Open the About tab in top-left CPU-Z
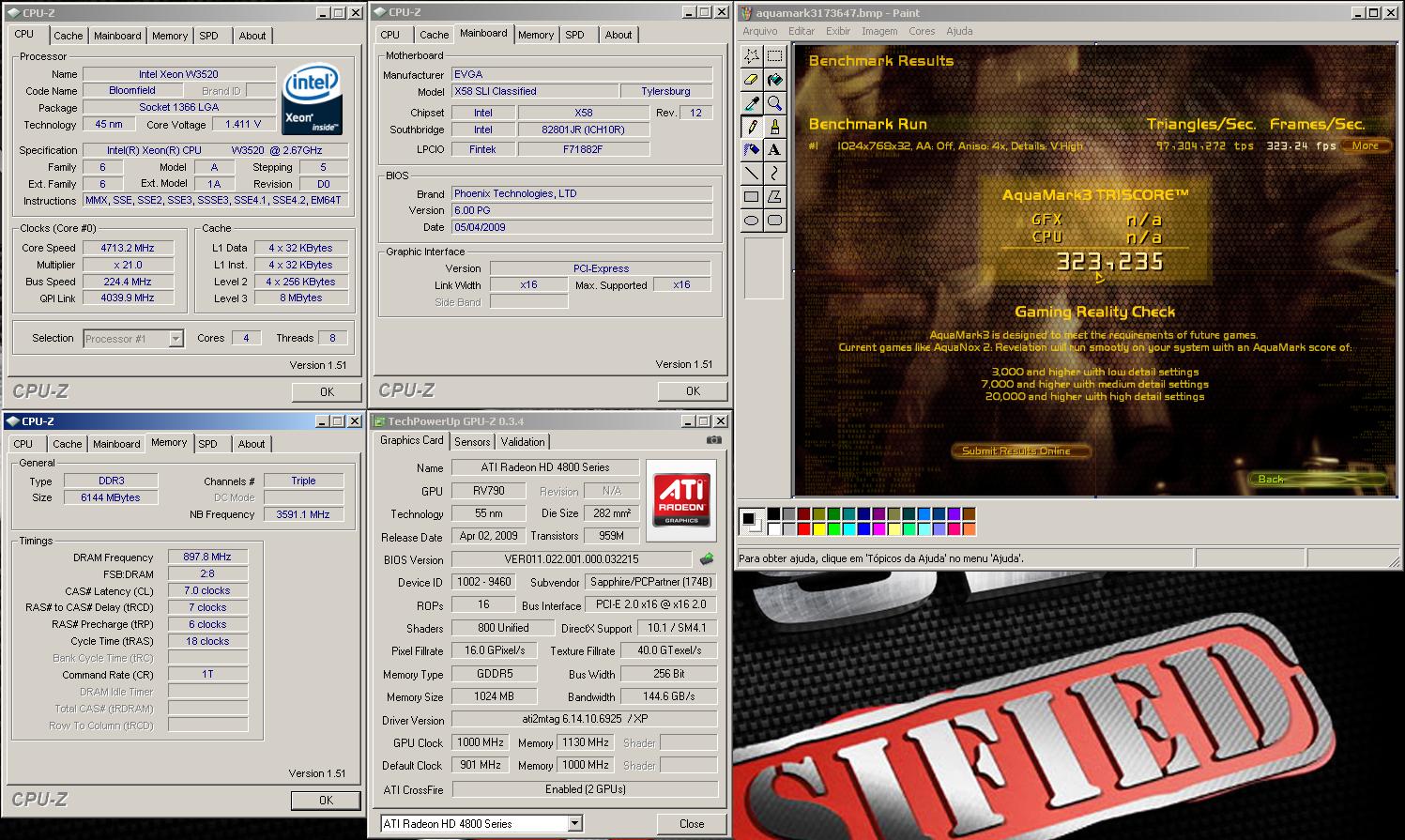The width and height of the screenshot is (1405, 840). (252, 36)
